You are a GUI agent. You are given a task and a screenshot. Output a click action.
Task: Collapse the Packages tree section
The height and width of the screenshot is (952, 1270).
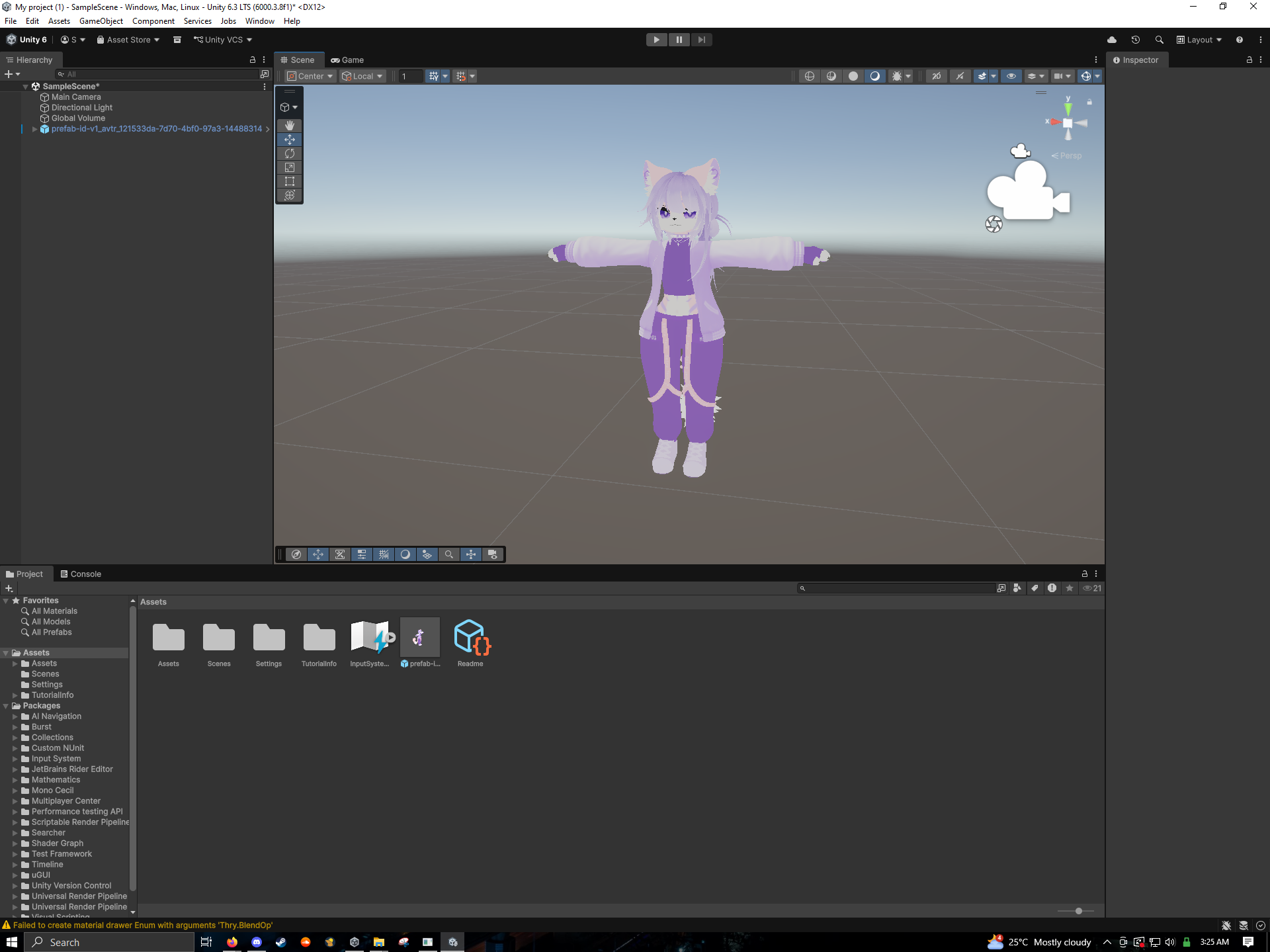tap(6, 706)
